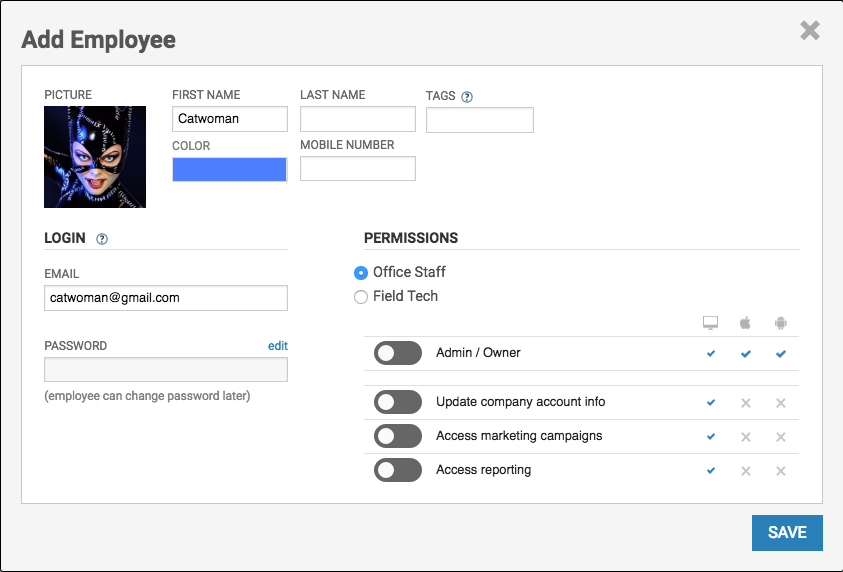The image size is (843, 572).
Task: Click the Login help question mark icon
Action: point(102,239)
